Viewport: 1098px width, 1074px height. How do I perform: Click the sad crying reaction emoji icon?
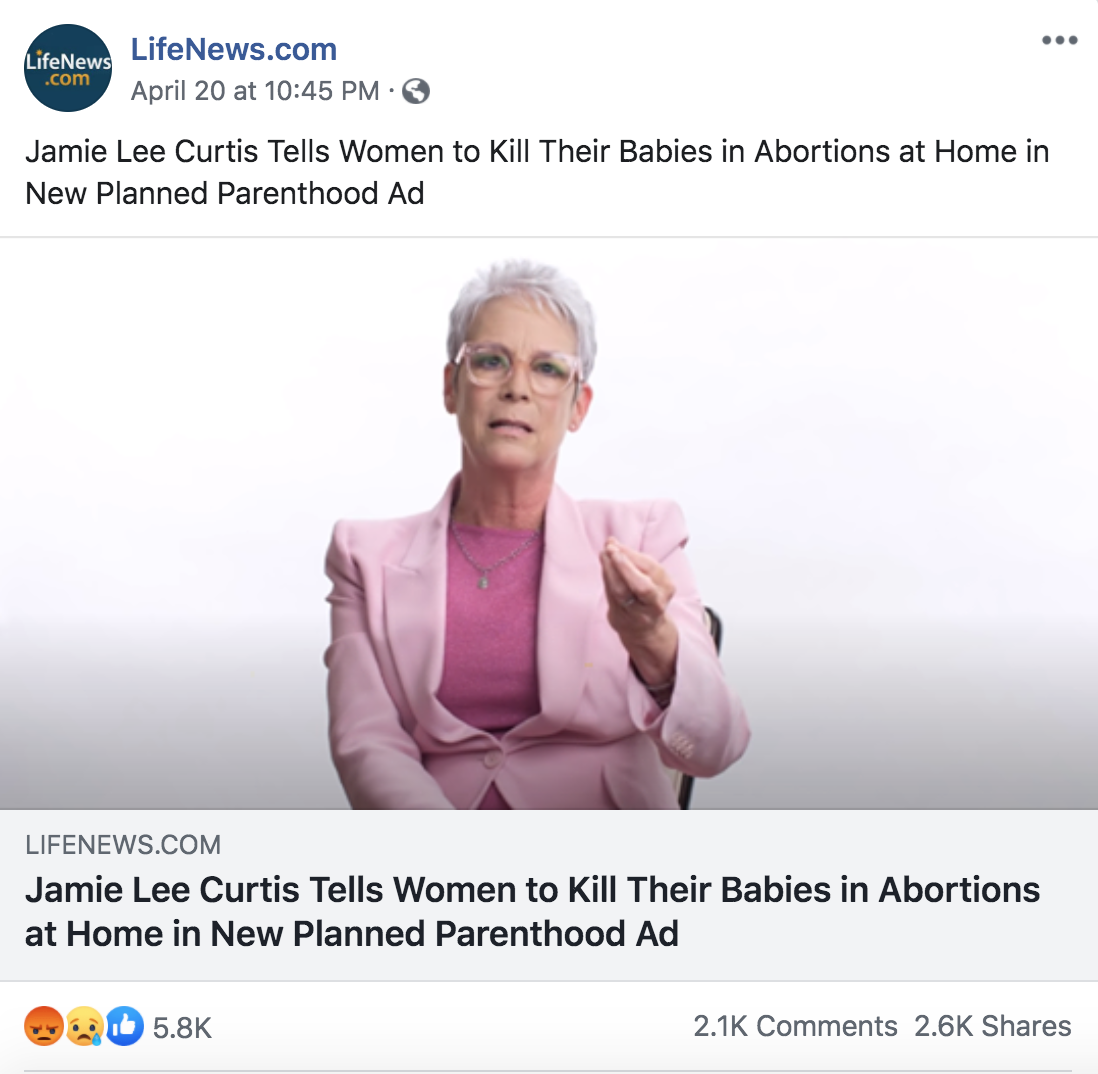click(85, 1026)
